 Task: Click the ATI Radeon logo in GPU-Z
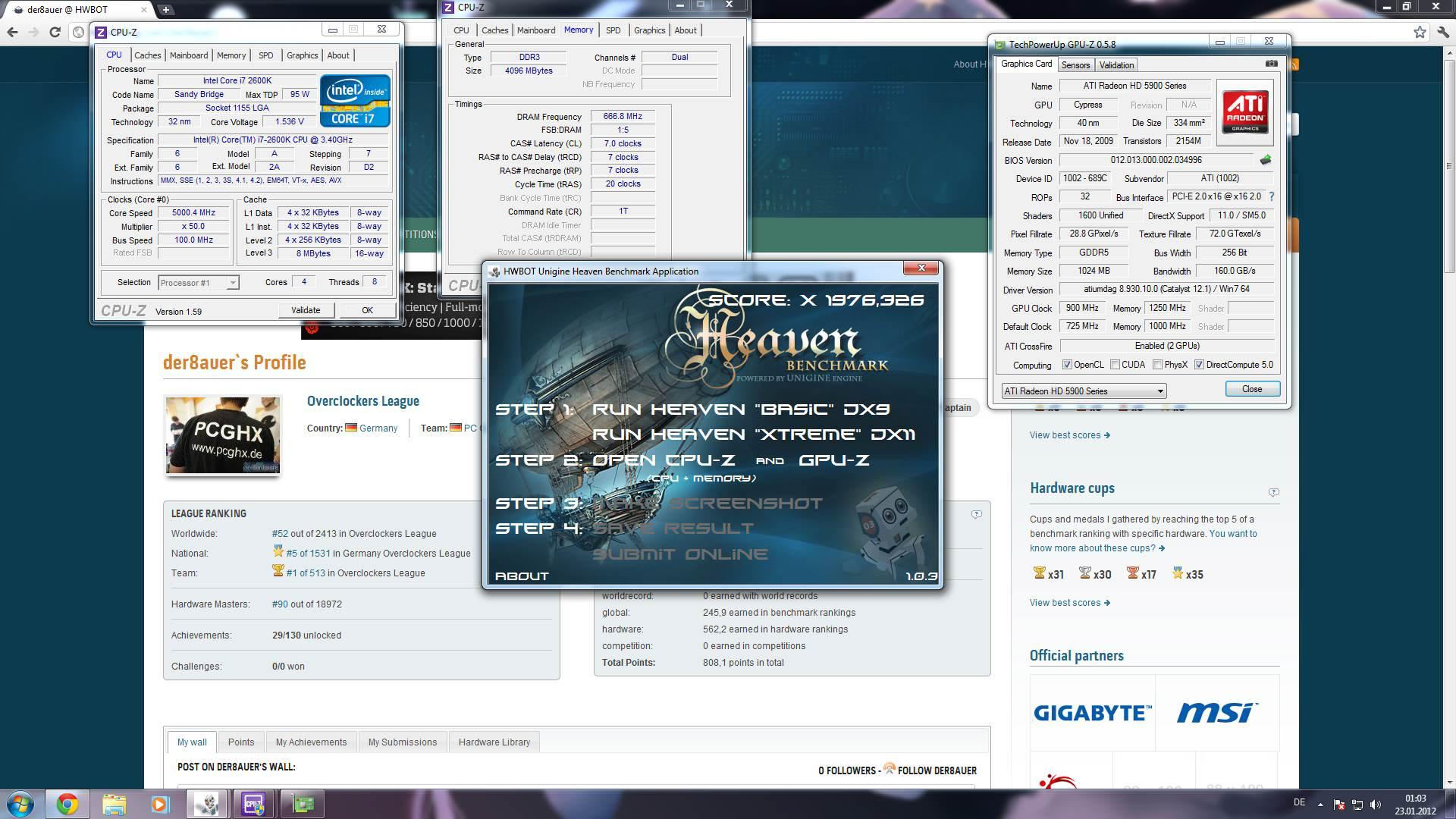click(1244, 112)
